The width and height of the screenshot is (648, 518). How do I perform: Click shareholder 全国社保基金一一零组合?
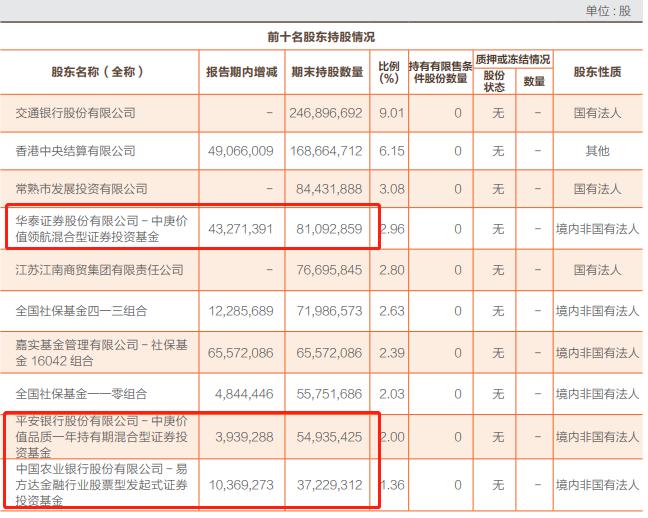point(81,394)
